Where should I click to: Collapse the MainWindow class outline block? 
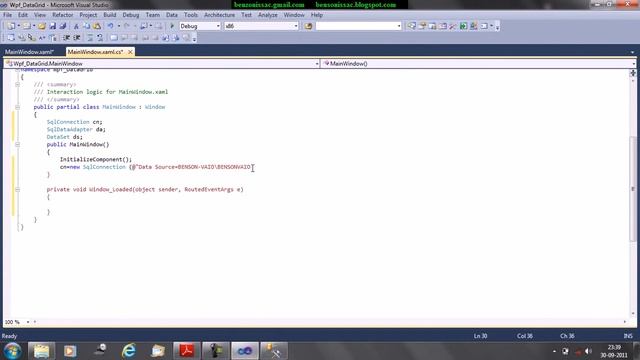(x=18, y=107)
